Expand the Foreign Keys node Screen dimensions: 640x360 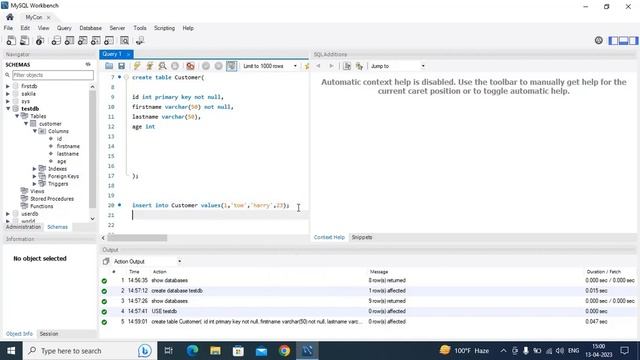[x=35, y=176]
